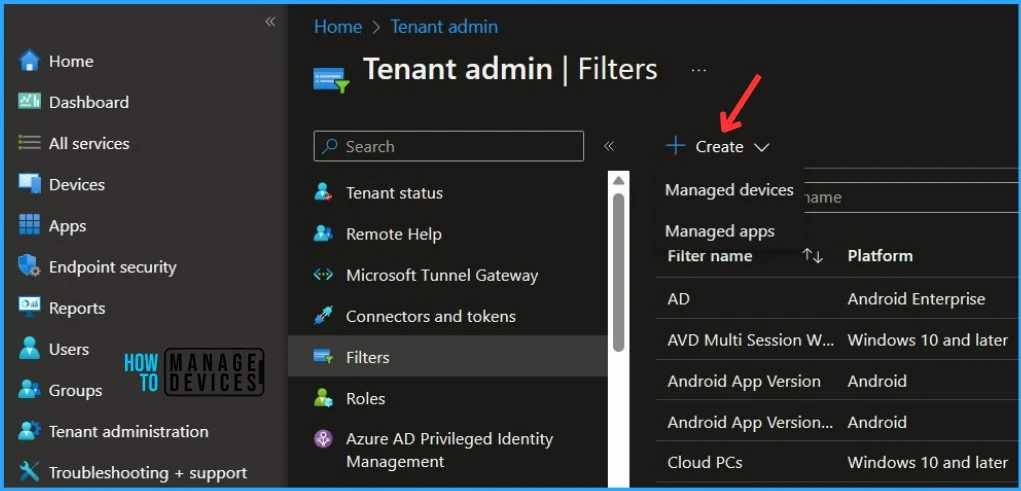Click the All services list icon
Screen dimensions: 1021x491
coord(29,143)
